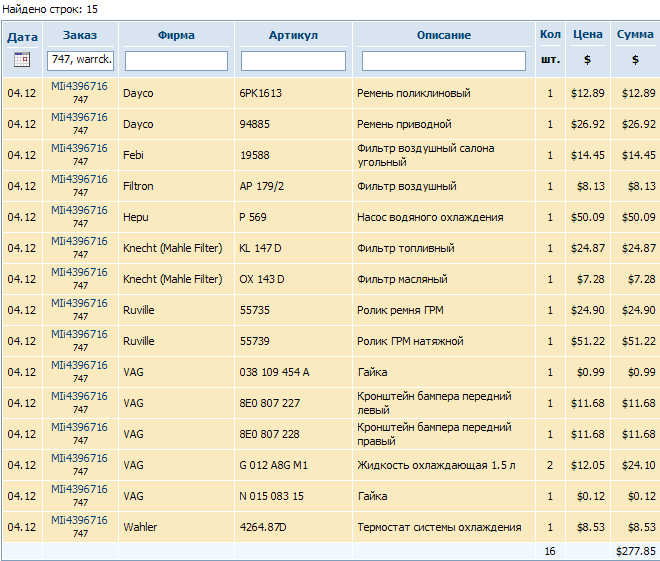
Task: Select the total quantity '16'
Action: (x=550, y=551)
